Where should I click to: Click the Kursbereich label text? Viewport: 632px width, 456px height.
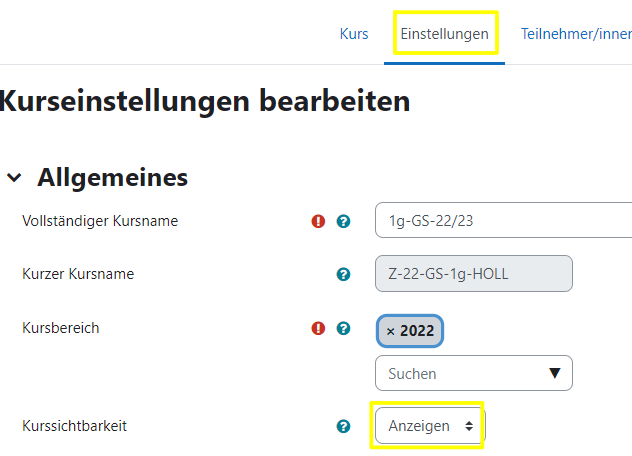61,328
